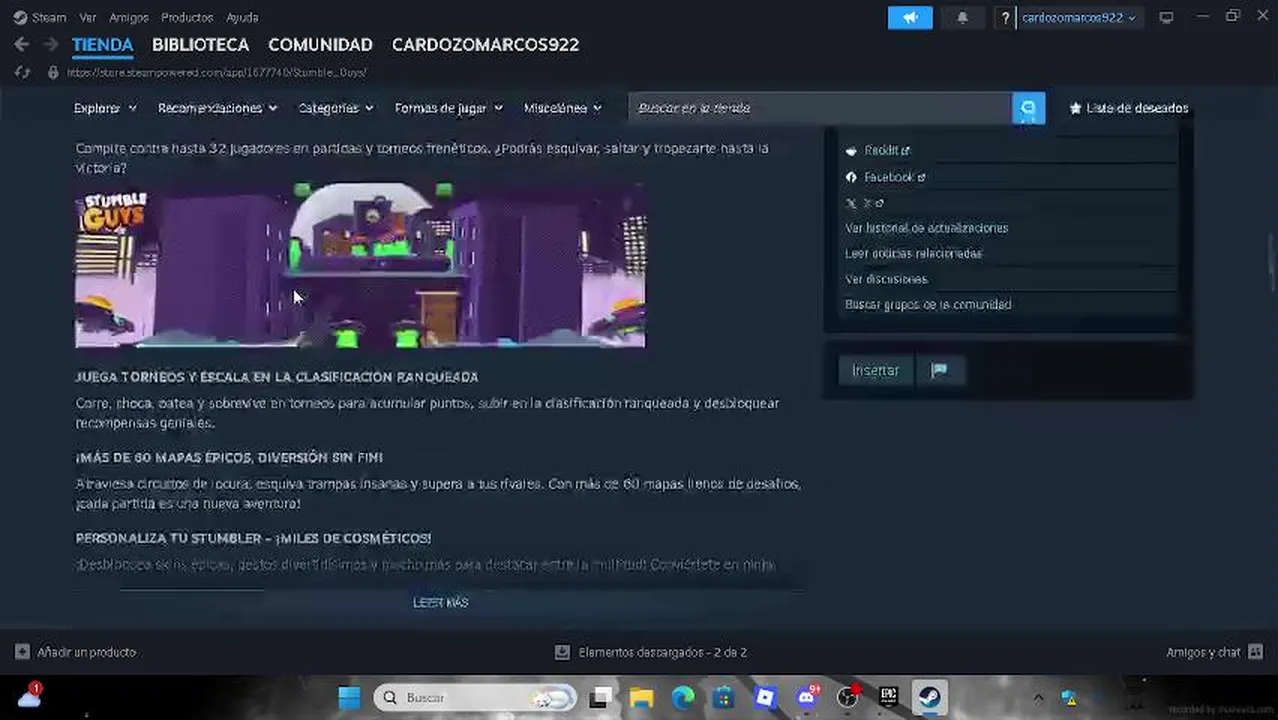Image resolution: width=1278 pixels, height=720 pixels.
Task: Open File Explorer from the taskbar
Action: pos(641,697)
